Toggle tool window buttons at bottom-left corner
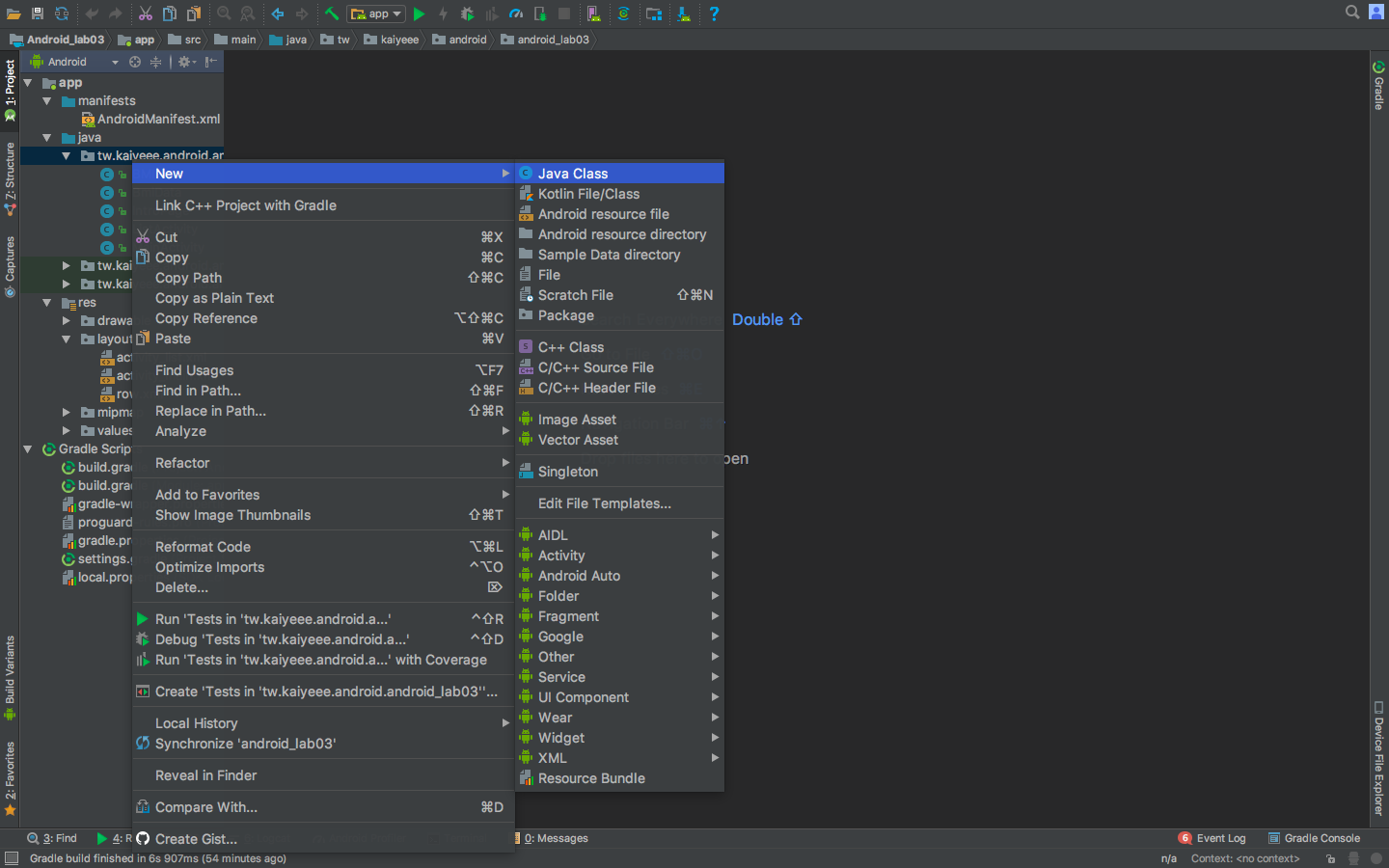1389x868 pixels. (x=12, y=858)
